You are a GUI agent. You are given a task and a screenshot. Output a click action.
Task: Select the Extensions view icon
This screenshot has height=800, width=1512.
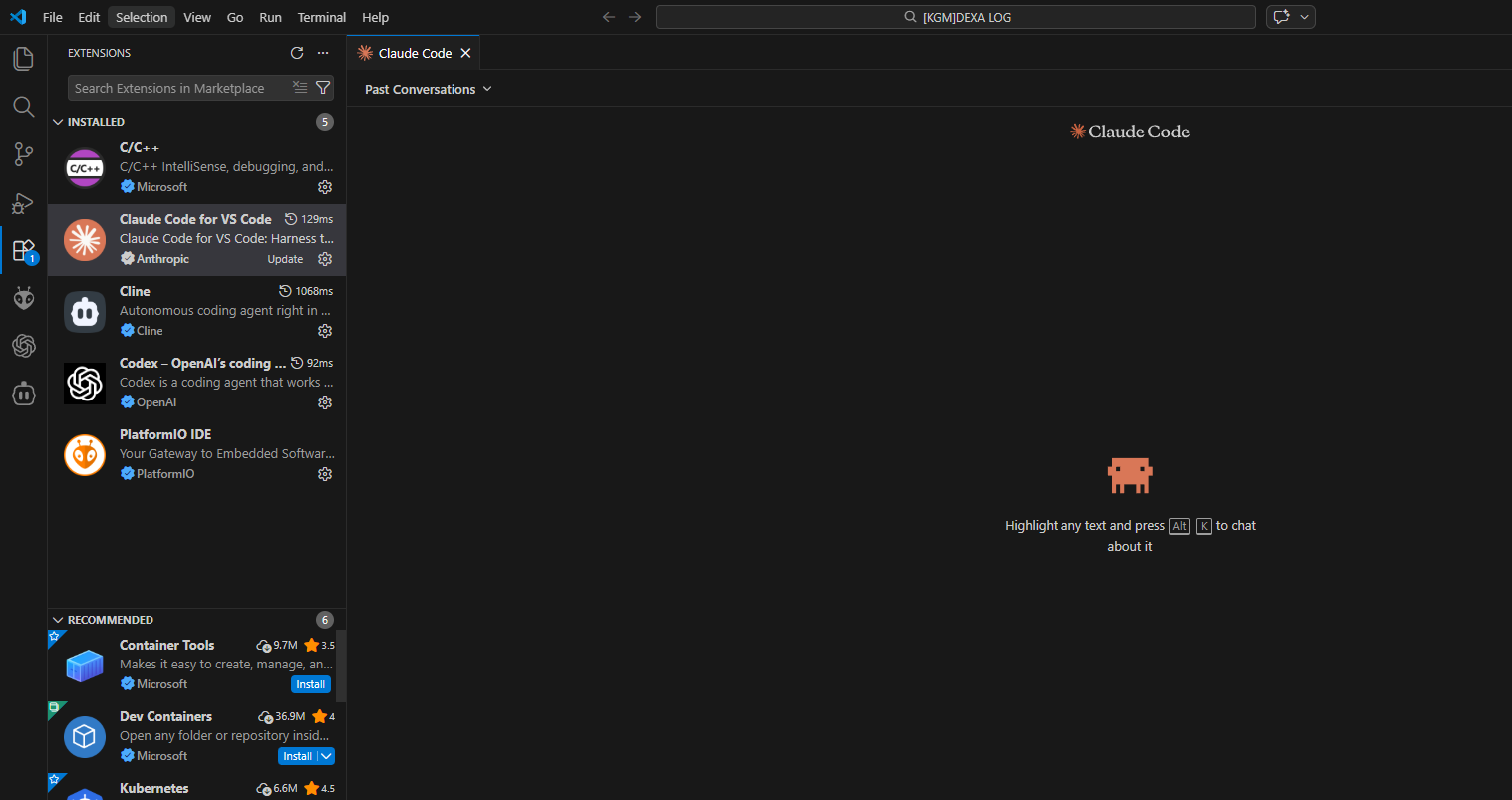tap(23, 250)
